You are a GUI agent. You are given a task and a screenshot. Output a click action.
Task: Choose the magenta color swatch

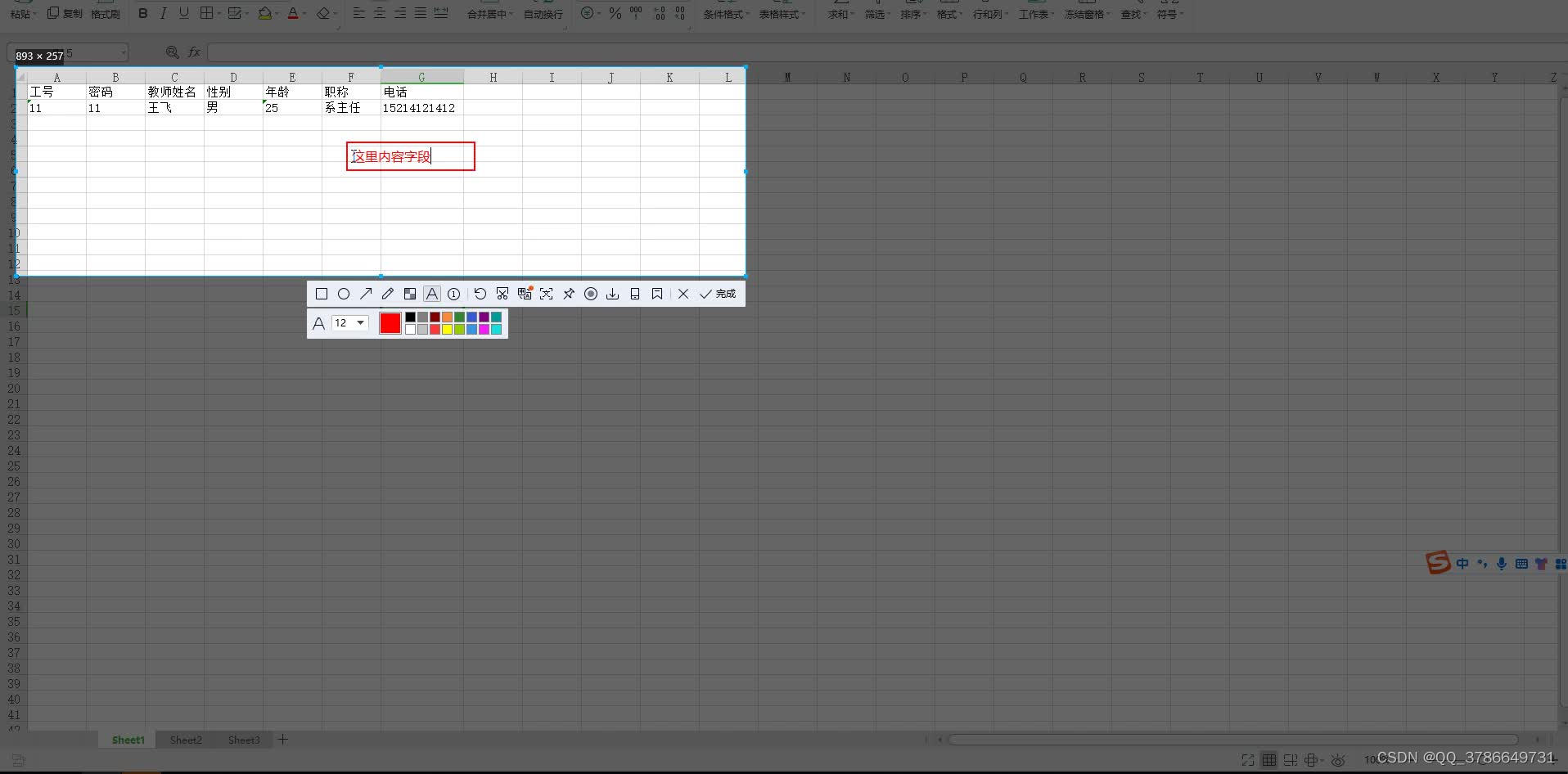[484, 329]
